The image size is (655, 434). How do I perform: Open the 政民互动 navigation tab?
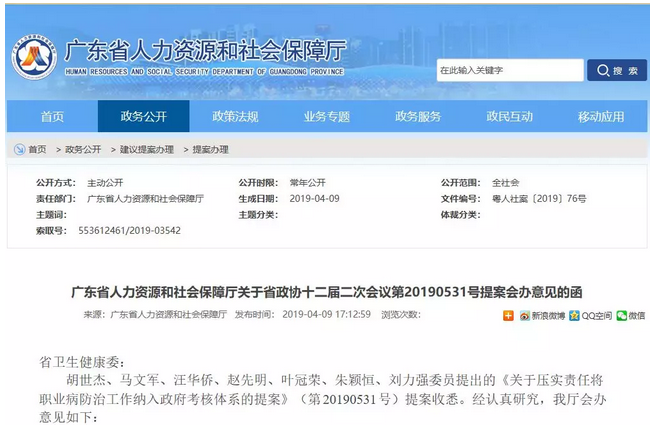(510, 116)
